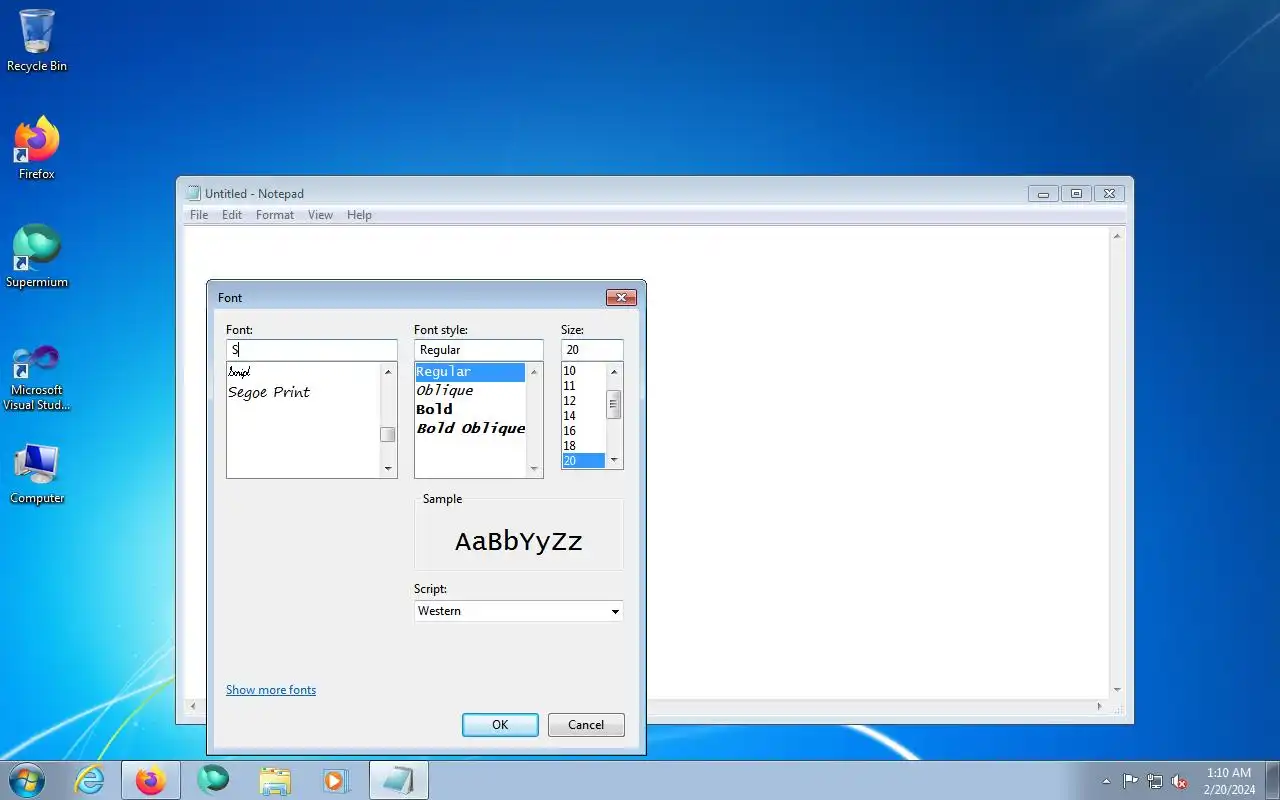Open the Help menu in Notepad
1280x800 pixels.
click(359, 215)
